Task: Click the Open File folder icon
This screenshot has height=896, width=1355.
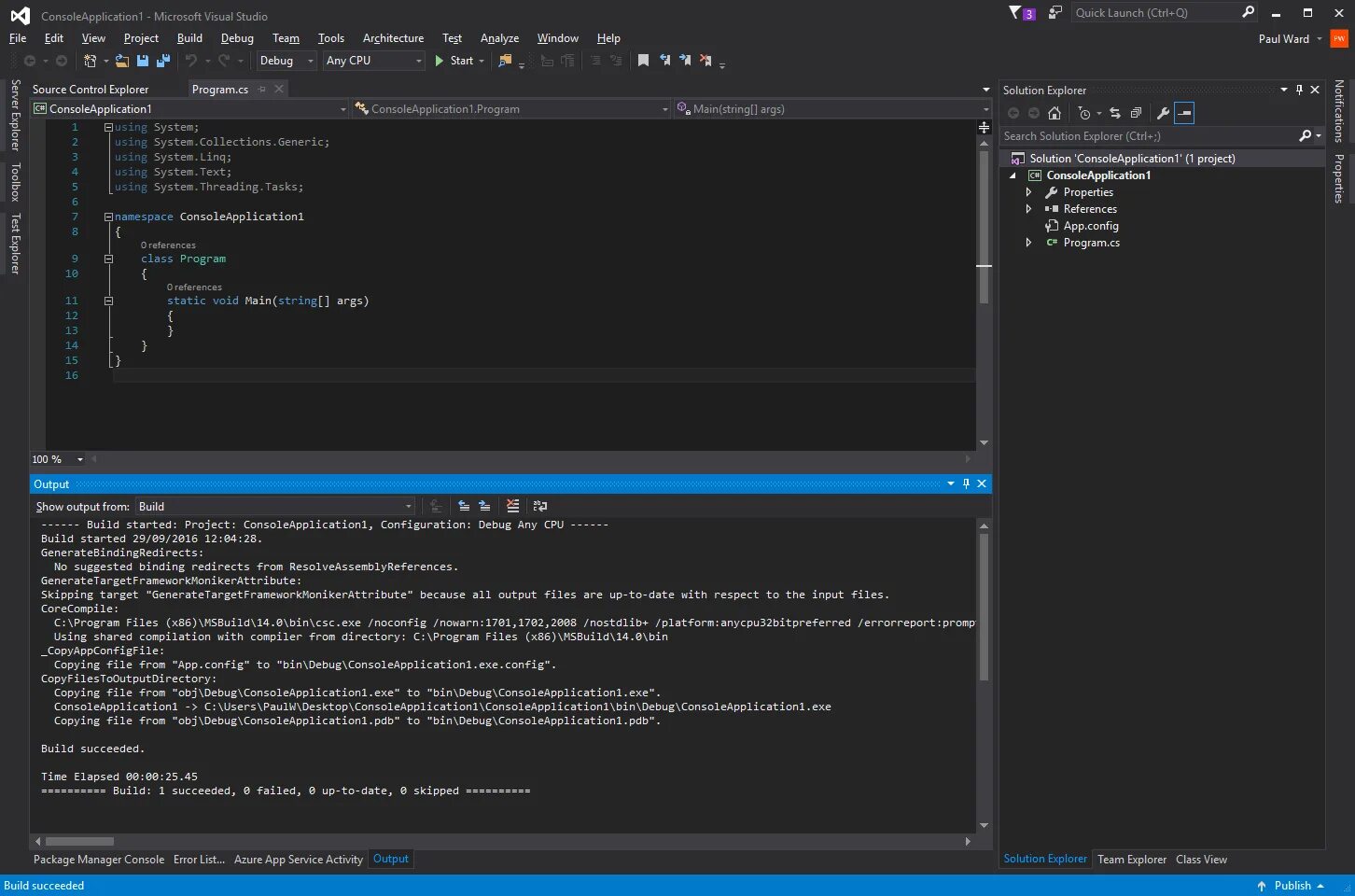Action: (122, 61)
